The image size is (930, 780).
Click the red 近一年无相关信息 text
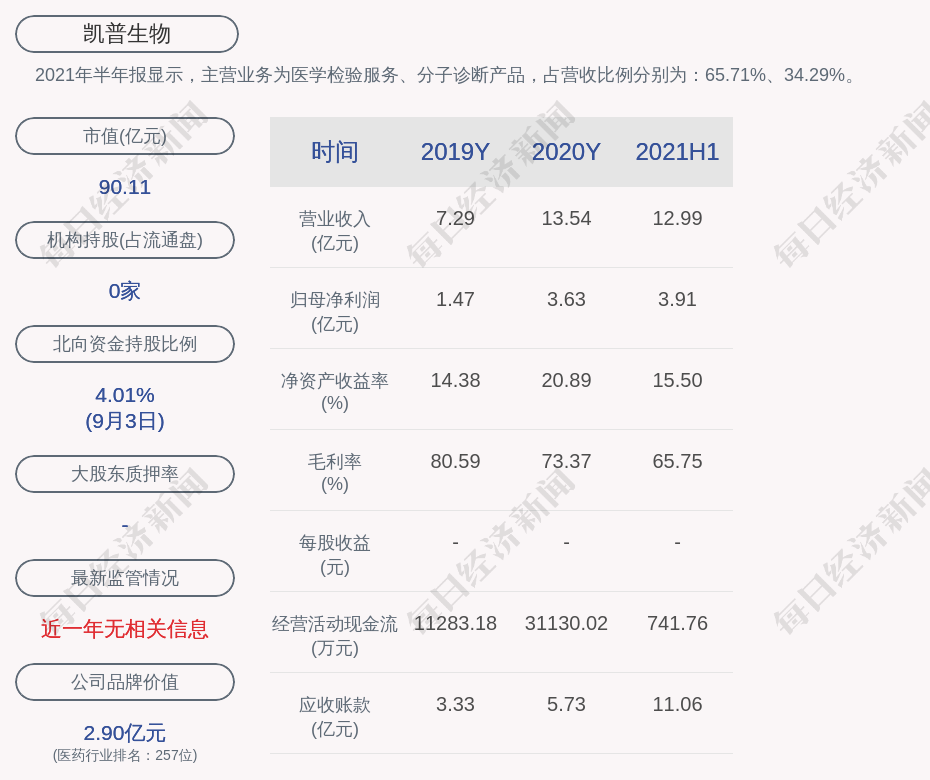coord(125,629)
